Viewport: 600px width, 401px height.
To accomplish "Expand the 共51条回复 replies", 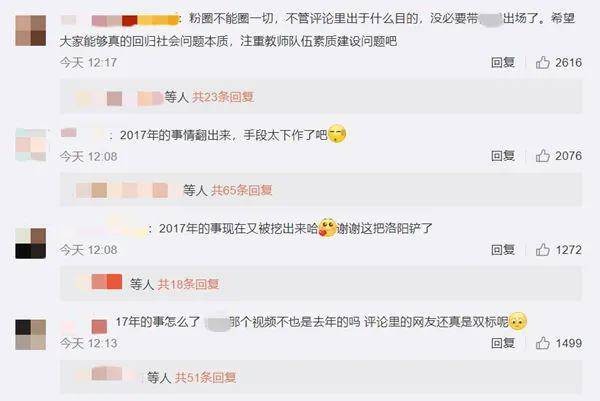I will click(x=205, y=378).
